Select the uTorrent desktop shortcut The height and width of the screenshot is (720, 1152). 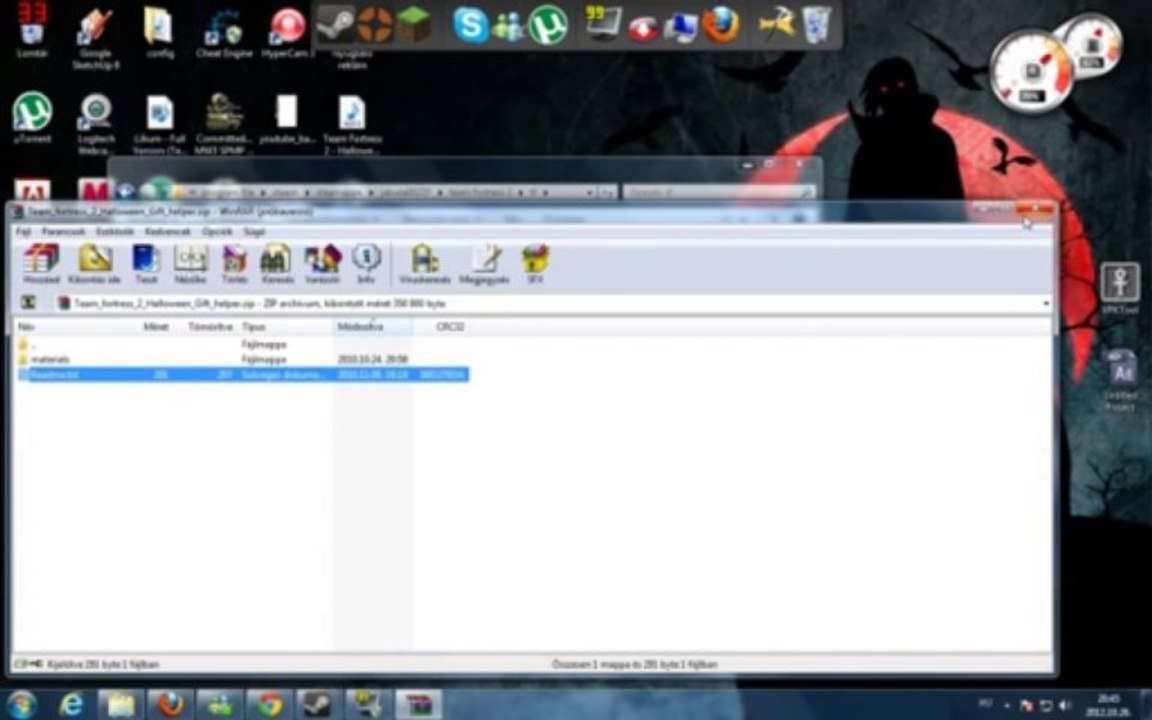pos(32,118)
